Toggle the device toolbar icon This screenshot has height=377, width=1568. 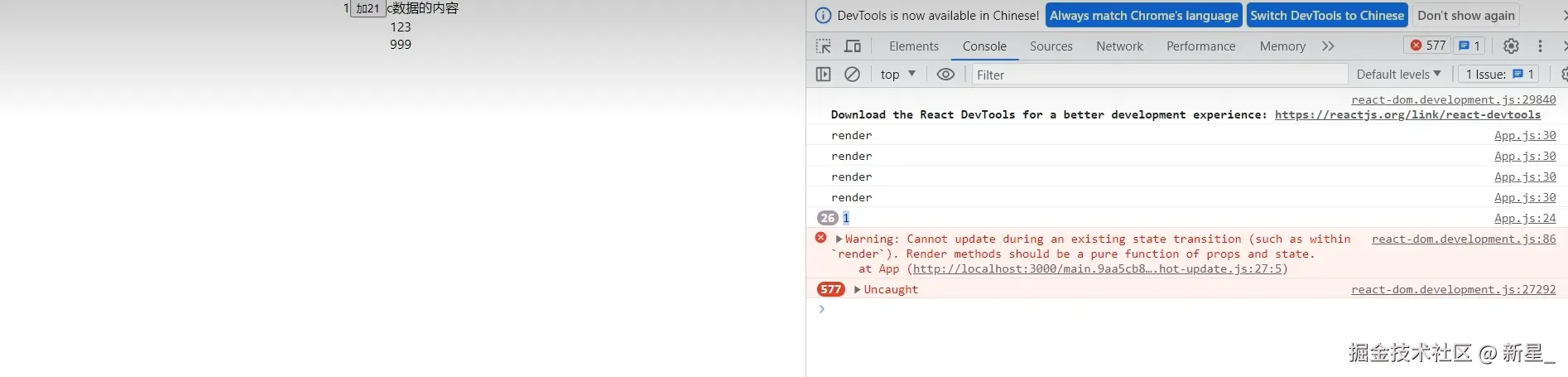852,46
